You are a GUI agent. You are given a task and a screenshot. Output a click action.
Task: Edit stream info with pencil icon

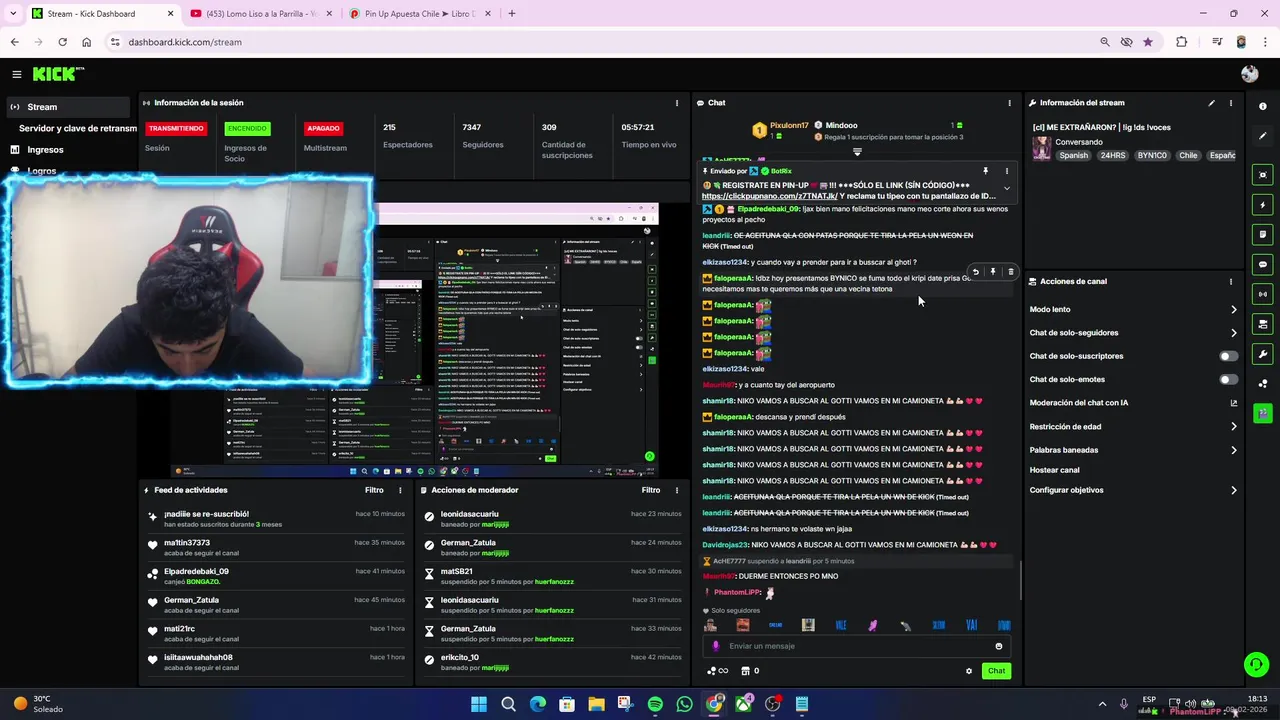click(1211, 103)
